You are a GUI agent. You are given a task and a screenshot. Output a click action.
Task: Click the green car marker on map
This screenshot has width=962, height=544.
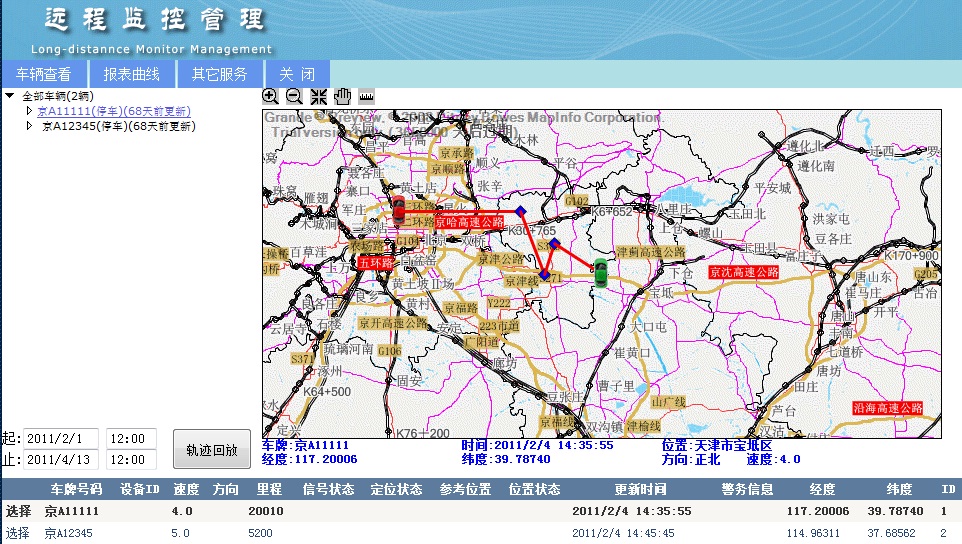[x=600, y=273]
